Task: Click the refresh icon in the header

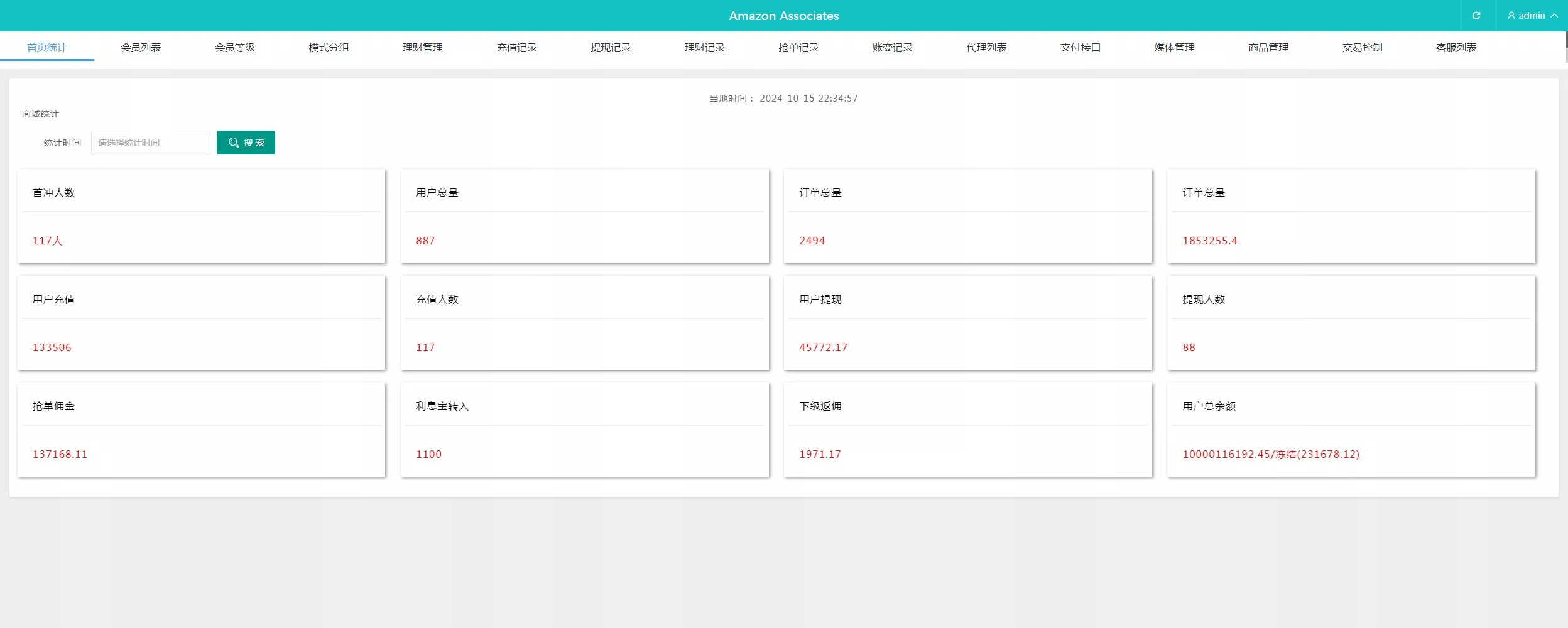Action: [x=1476, y=16]
